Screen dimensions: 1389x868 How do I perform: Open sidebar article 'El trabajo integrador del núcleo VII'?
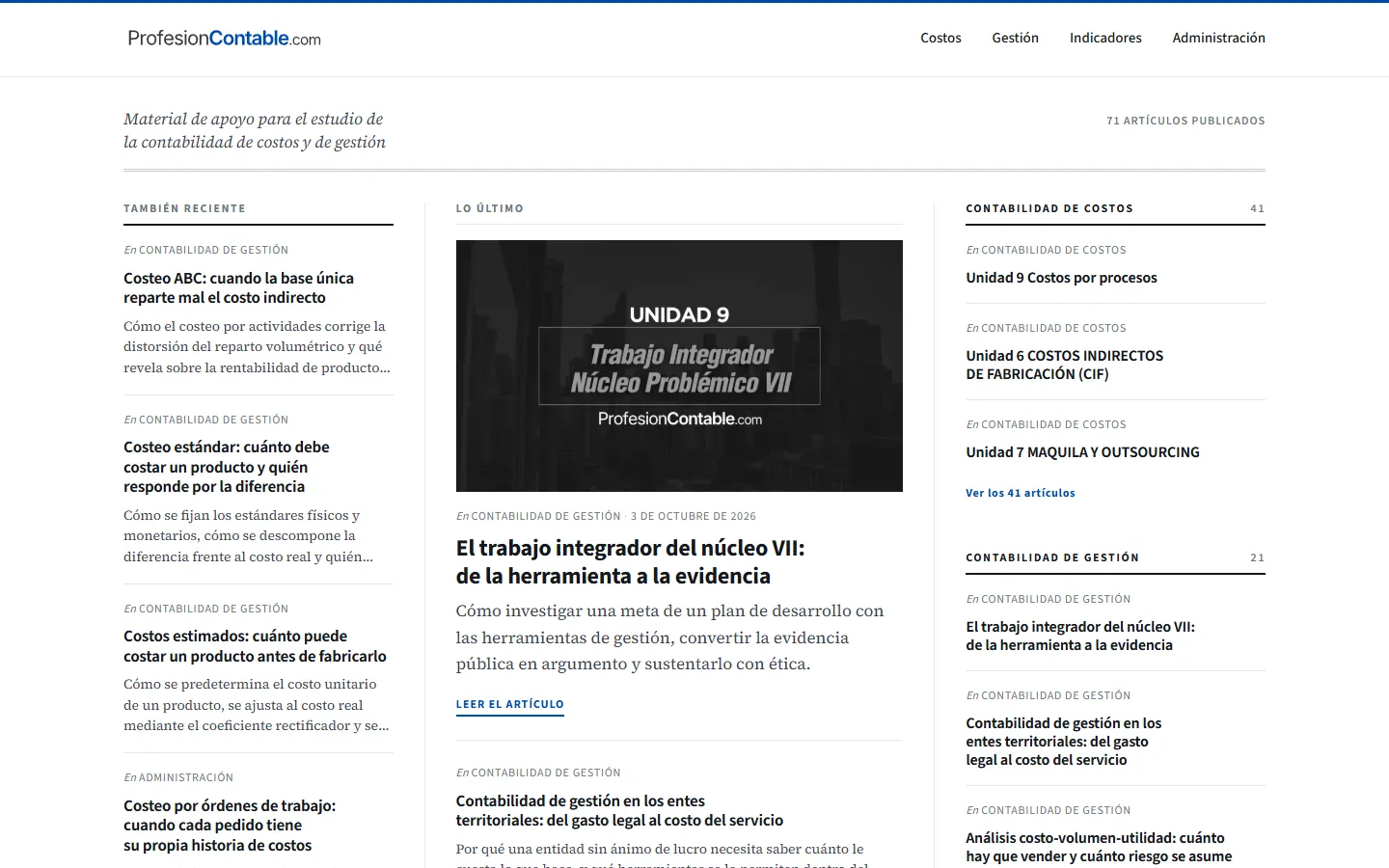(1080, 636)
